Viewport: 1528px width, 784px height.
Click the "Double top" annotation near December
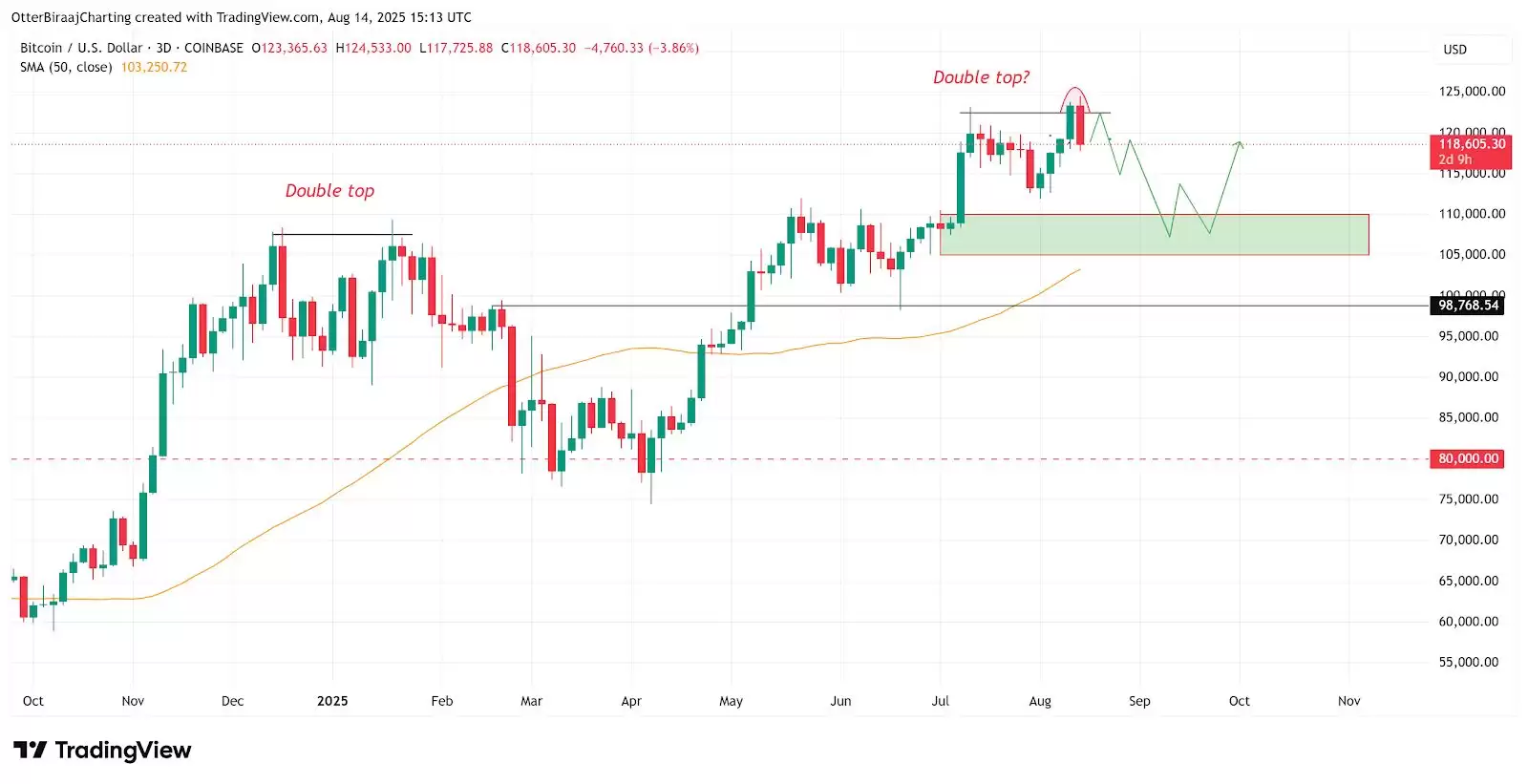(x=329, y=191)
